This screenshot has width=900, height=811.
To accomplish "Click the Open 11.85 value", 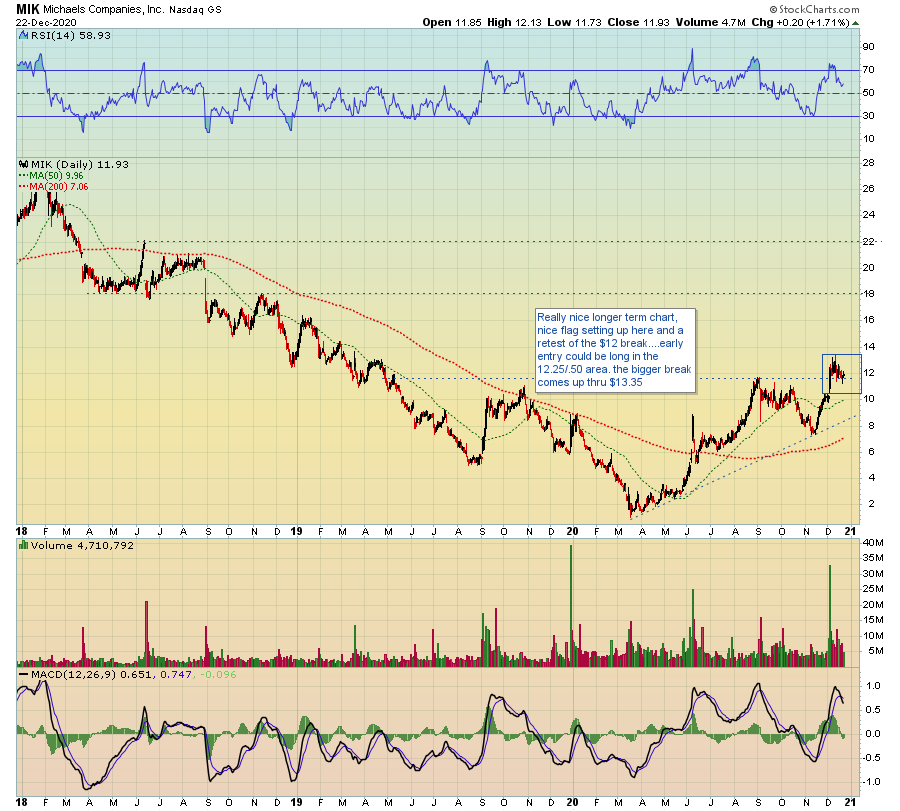I will click(452, 22).
